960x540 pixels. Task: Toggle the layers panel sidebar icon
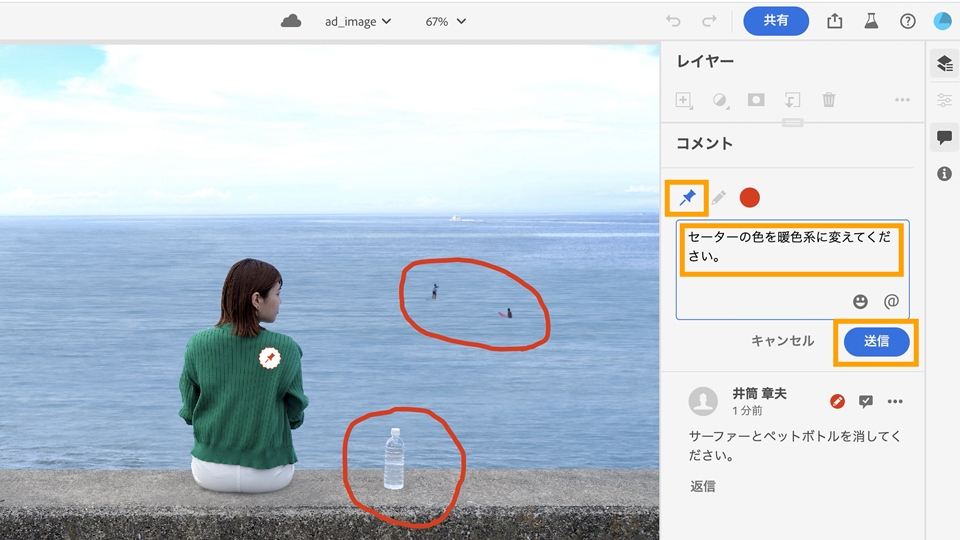tap(944, 63)
